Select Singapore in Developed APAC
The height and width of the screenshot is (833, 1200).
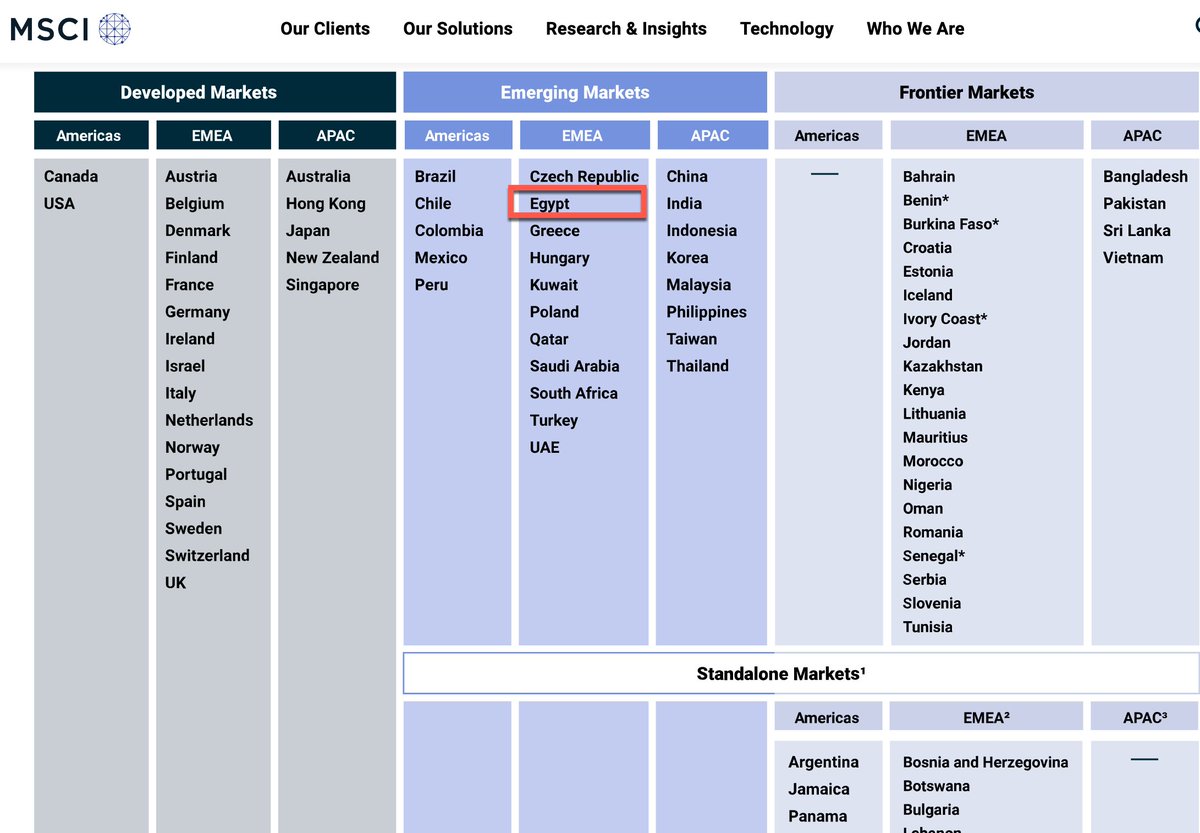click(322, 285)
